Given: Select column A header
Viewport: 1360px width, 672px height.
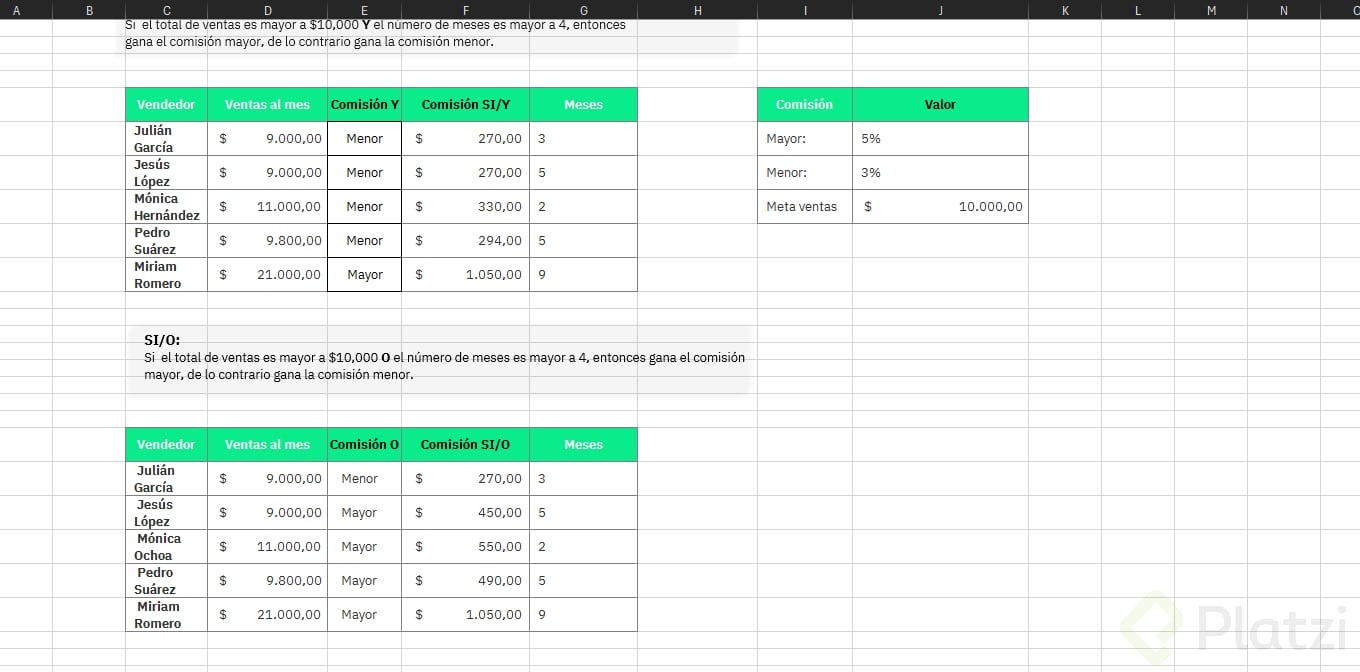Looking at the screenshot, I should (16, 10).
